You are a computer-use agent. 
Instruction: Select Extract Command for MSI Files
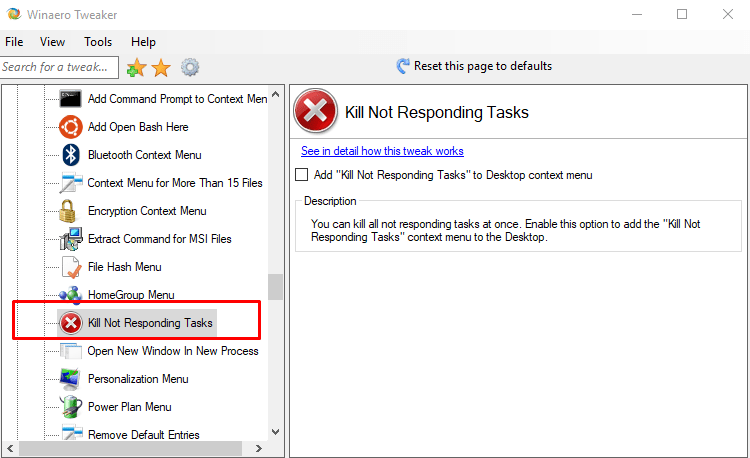tap(159, 239)
